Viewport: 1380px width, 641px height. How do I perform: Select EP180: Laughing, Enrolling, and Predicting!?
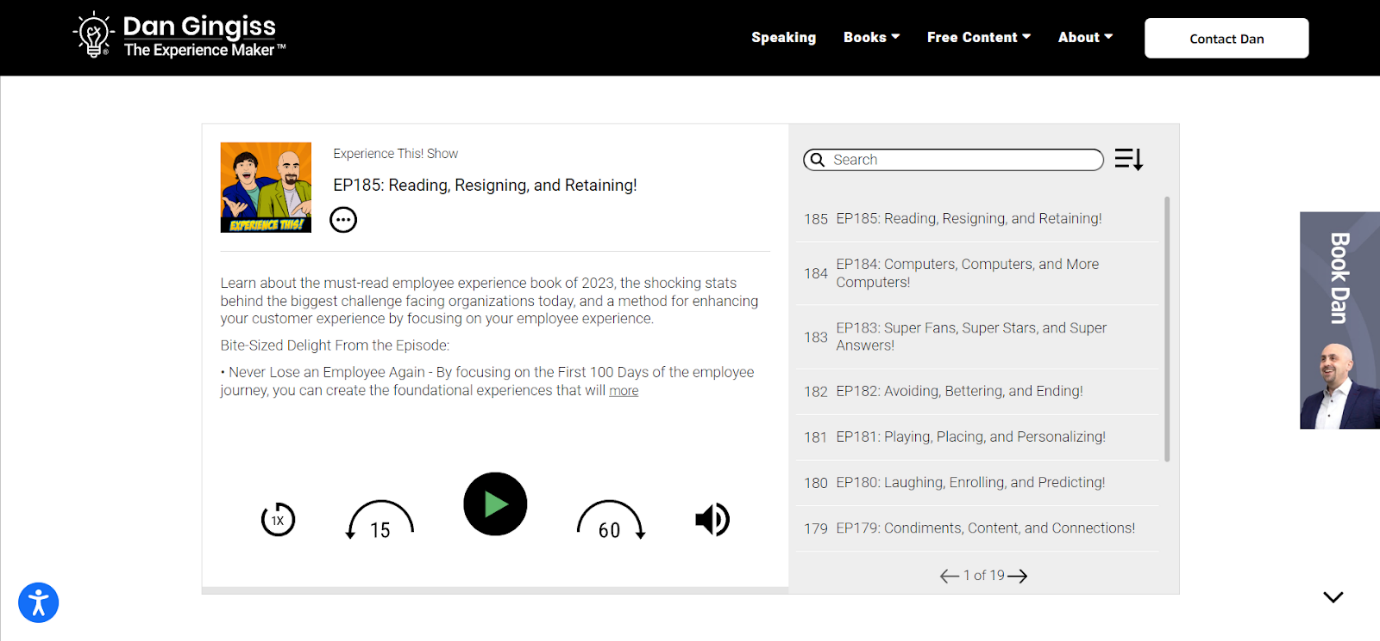977,483
